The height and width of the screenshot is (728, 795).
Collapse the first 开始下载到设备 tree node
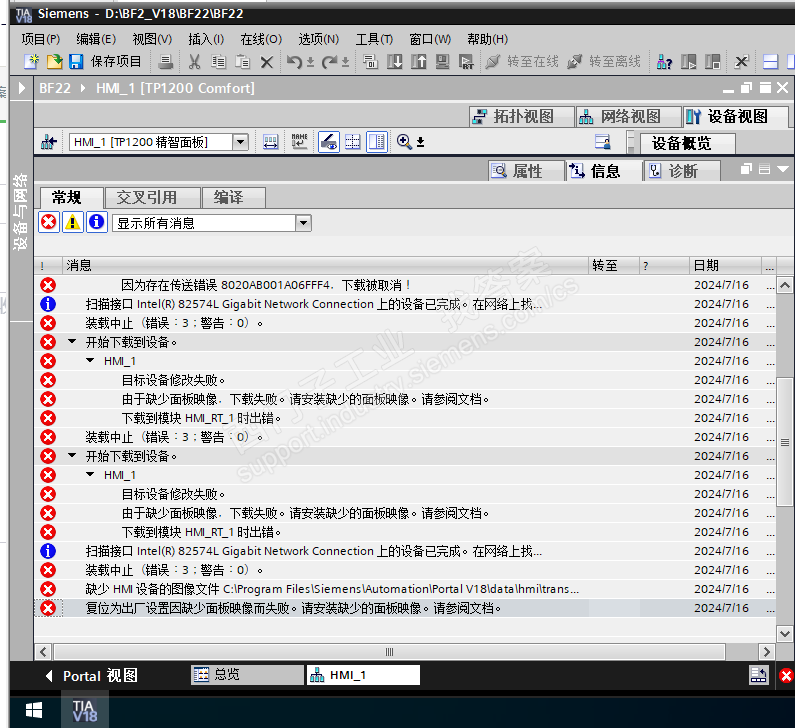point(72,342)
